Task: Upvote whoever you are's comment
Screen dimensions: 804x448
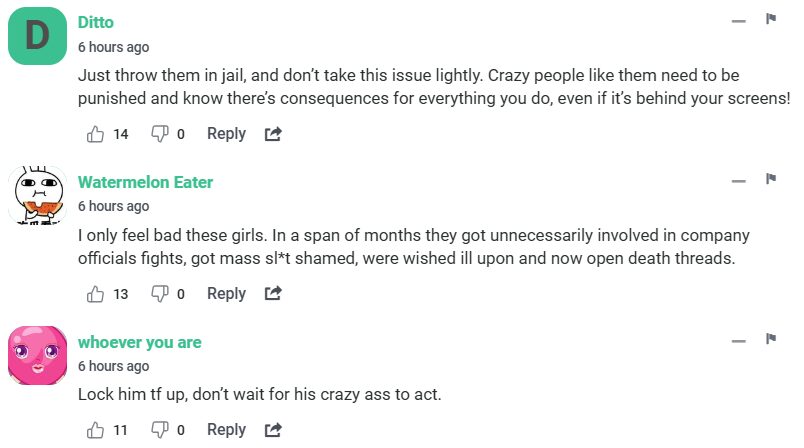Action: click(96, 430)
